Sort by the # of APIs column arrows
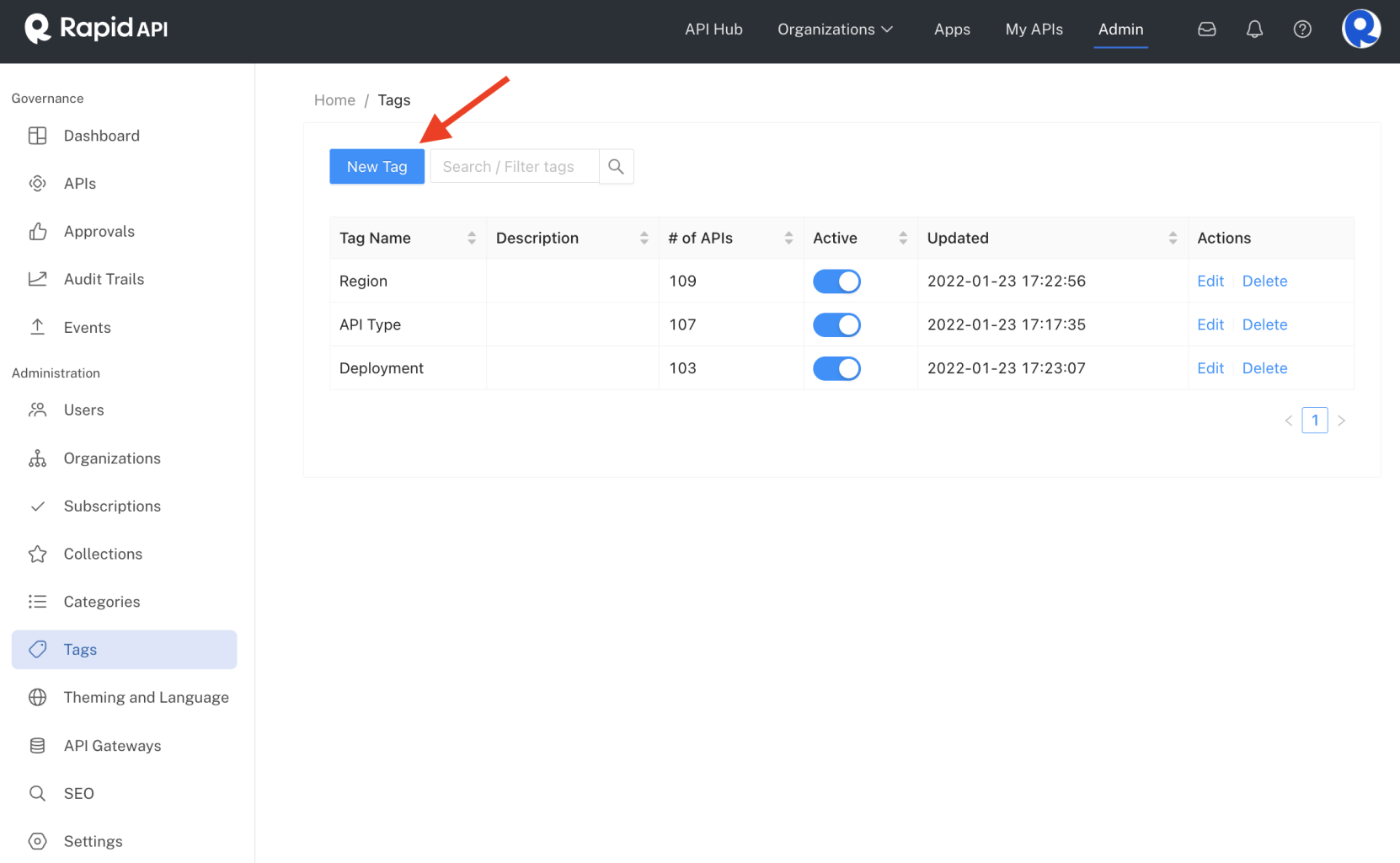The height and width of the screenshot is (863, 1400). [x=788, y=239]
